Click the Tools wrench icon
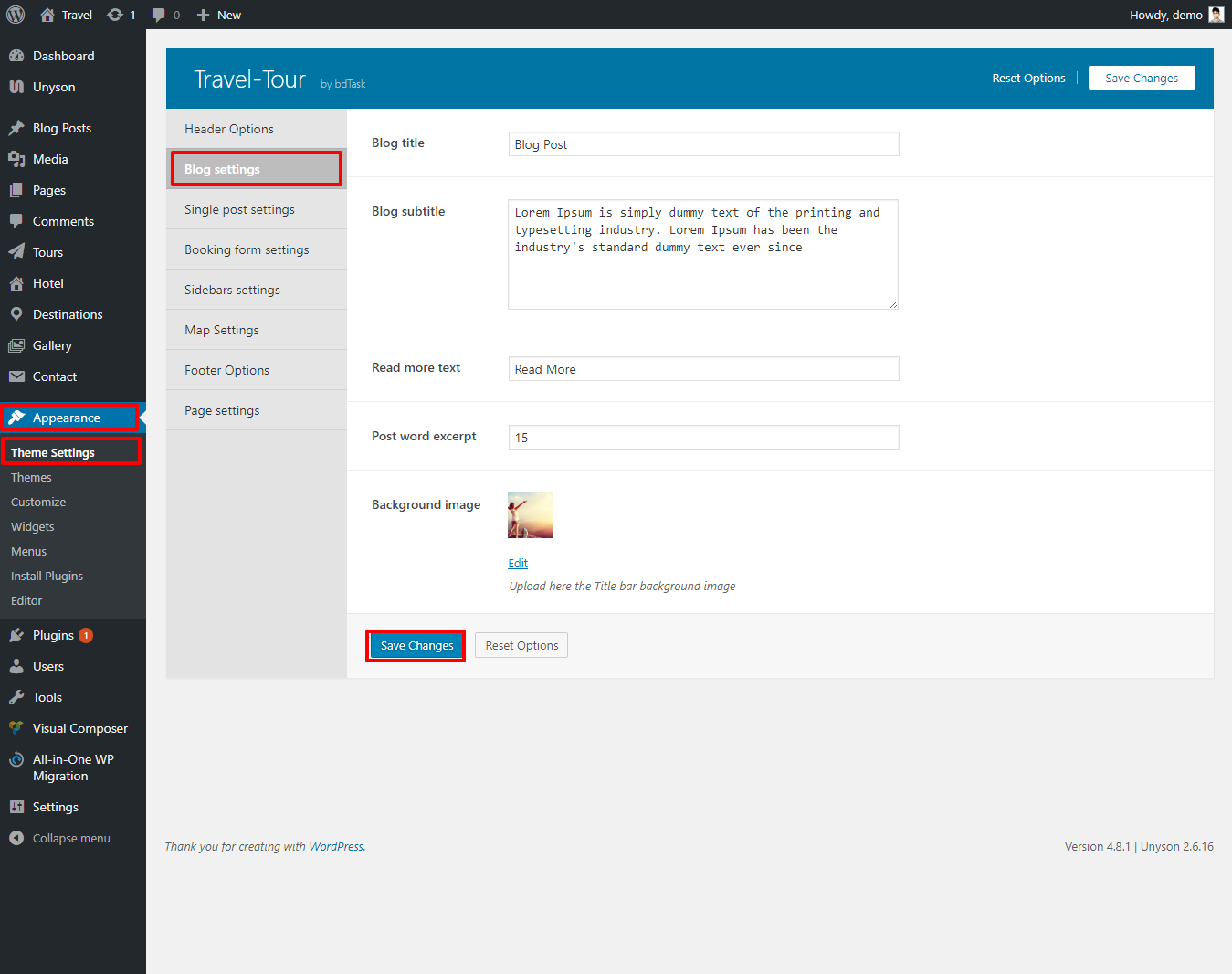 tap(16, 697)
